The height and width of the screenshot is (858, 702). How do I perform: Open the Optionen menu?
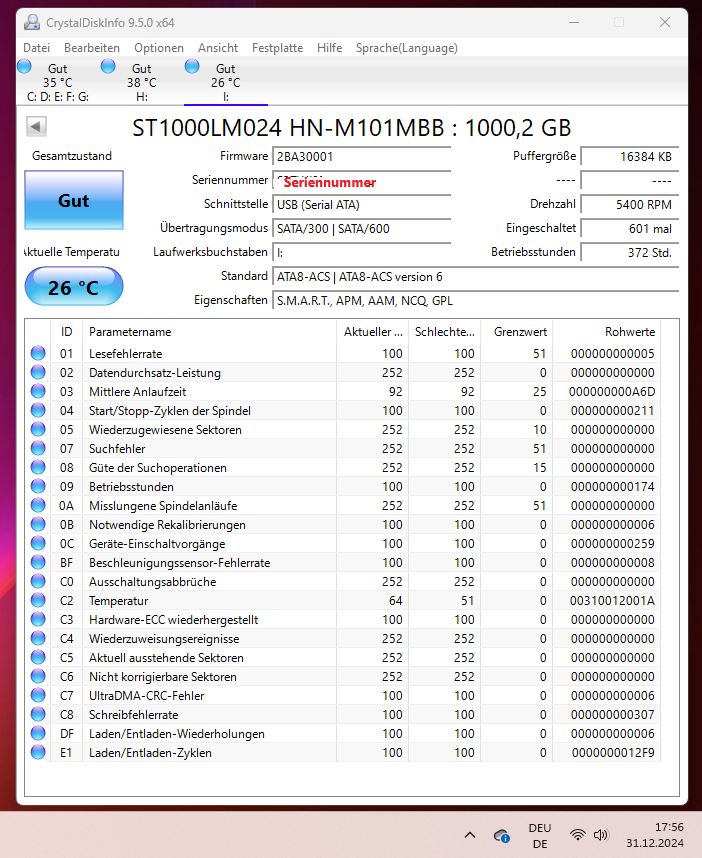[x=159, y=48]
